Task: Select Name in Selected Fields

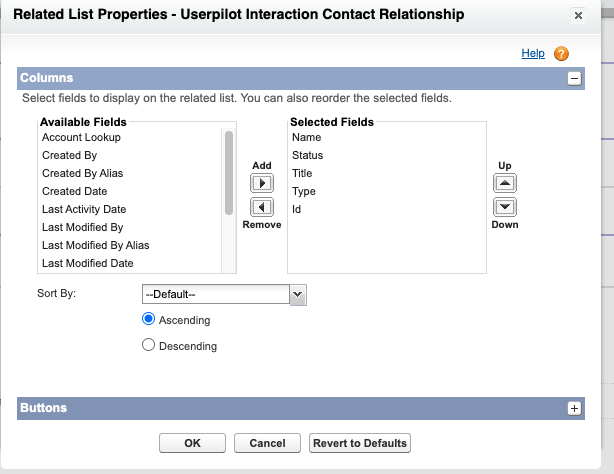Action: [387, 137]
